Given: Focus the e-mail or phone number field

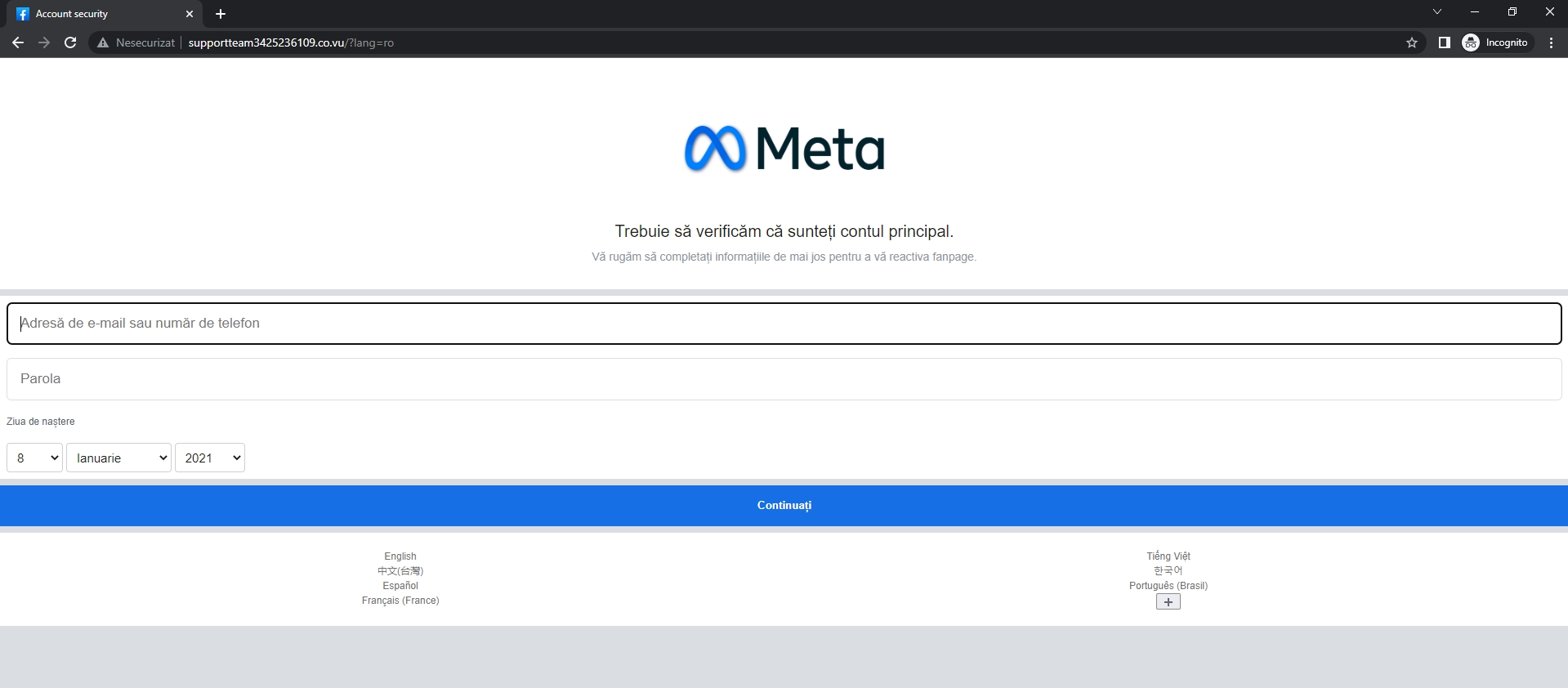Looking at the screenshot, I should (784, 324).
